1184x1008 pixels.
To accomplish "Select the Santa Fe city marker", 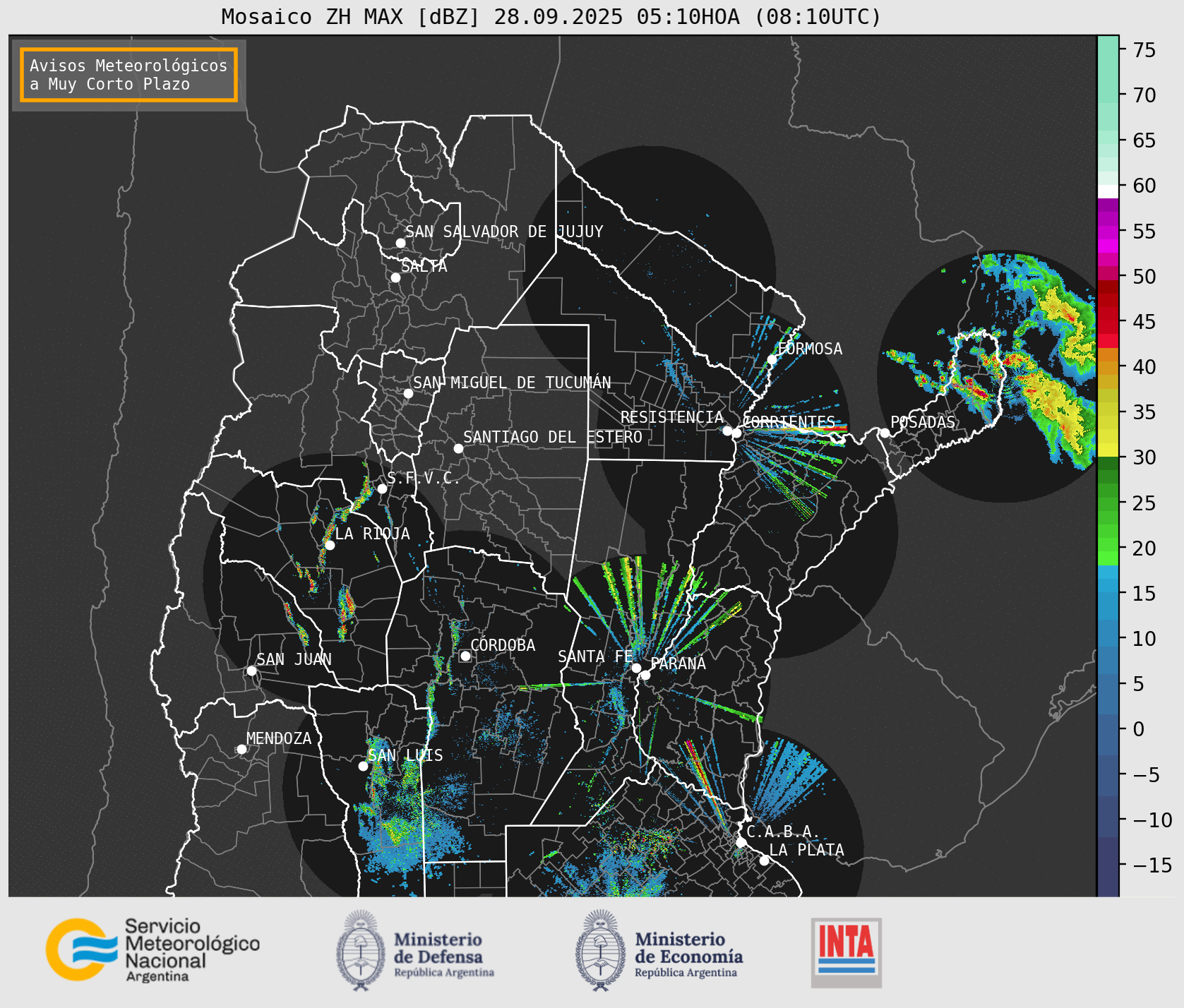I will [x=636, y=668].
